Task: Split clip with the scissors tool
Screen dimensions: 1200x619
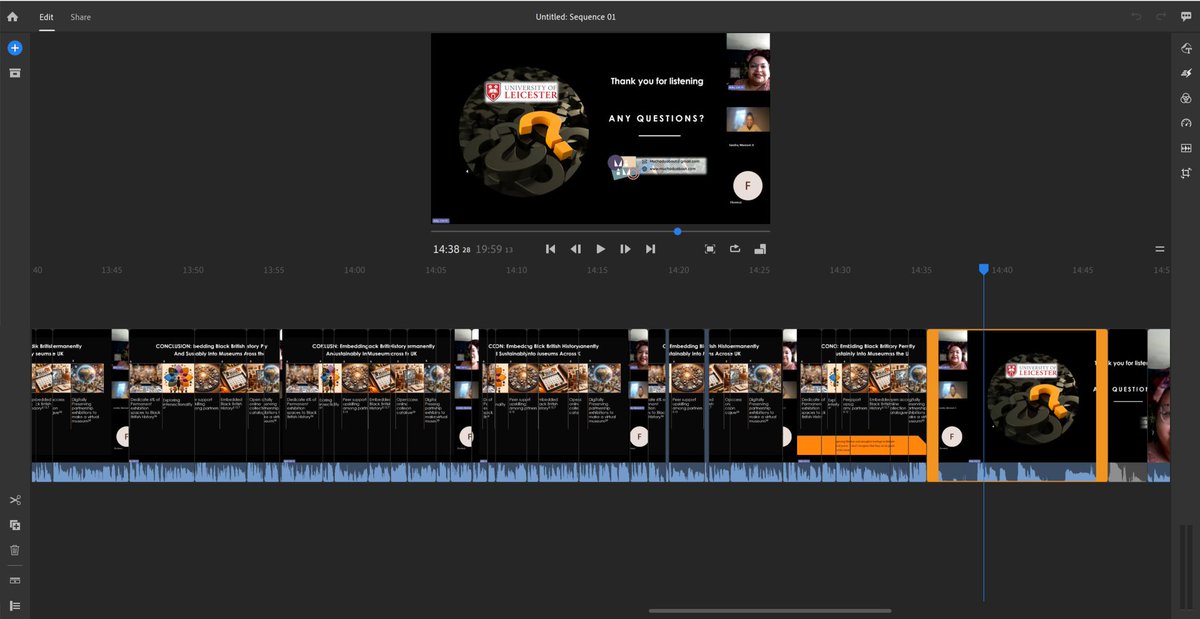Action: click(x=15, y=500)
